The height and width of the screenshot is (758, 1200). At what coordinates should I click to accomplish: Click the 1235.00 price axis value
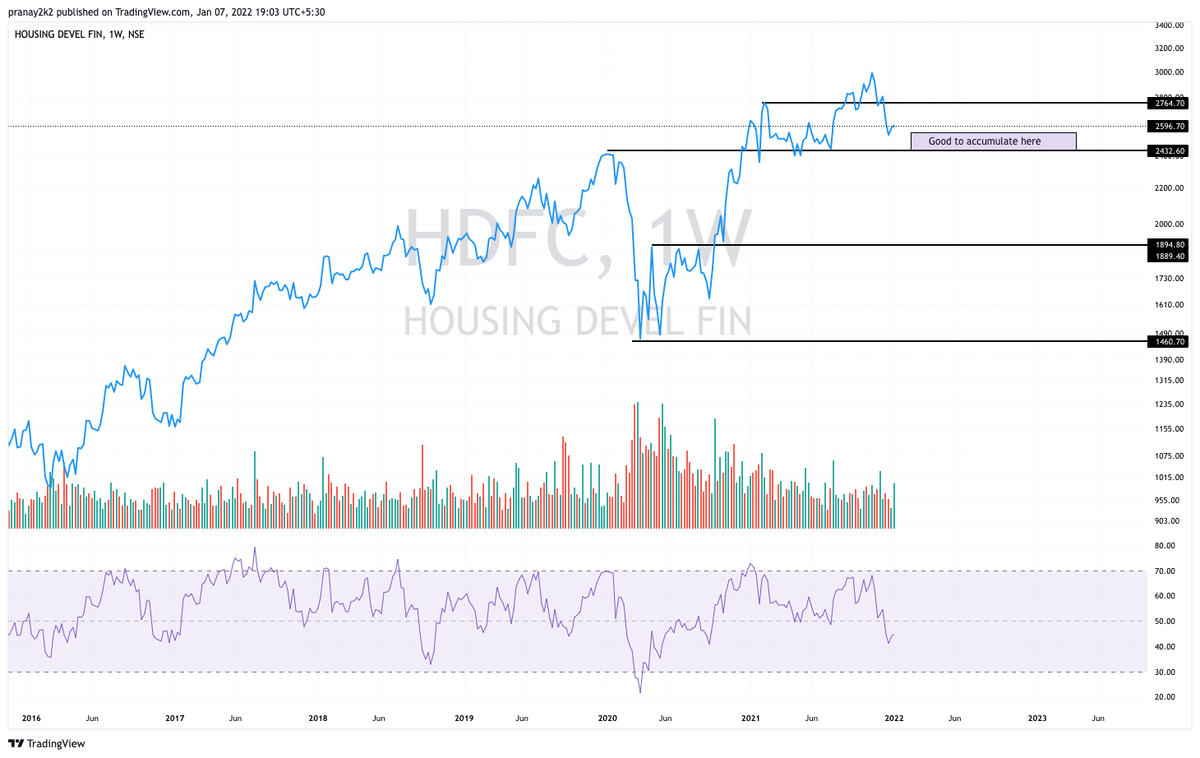click(x=1168, y=404)
